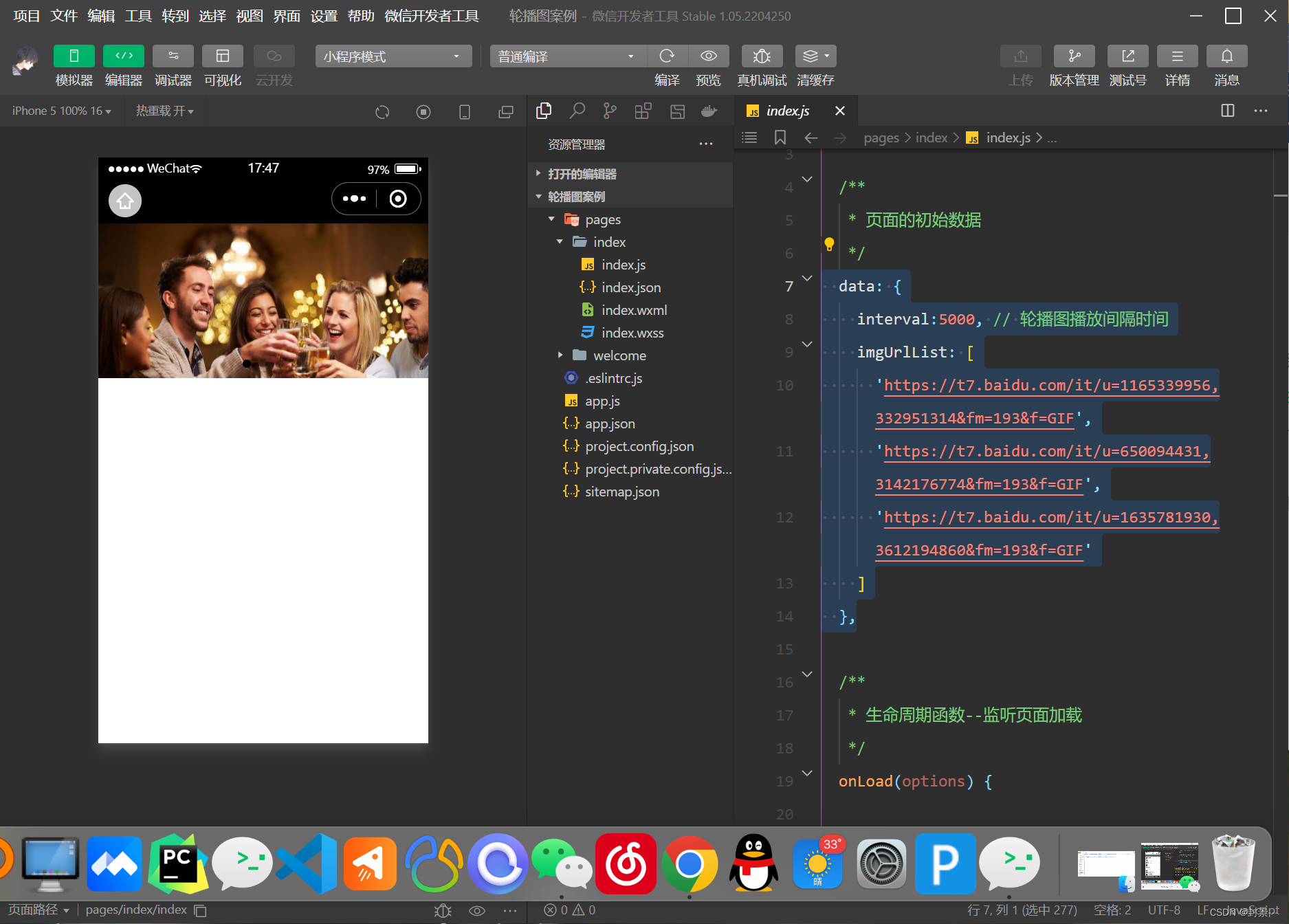Open the explorer files icon in sidebar
The image size is (1289, 924).
coord(544,111)
